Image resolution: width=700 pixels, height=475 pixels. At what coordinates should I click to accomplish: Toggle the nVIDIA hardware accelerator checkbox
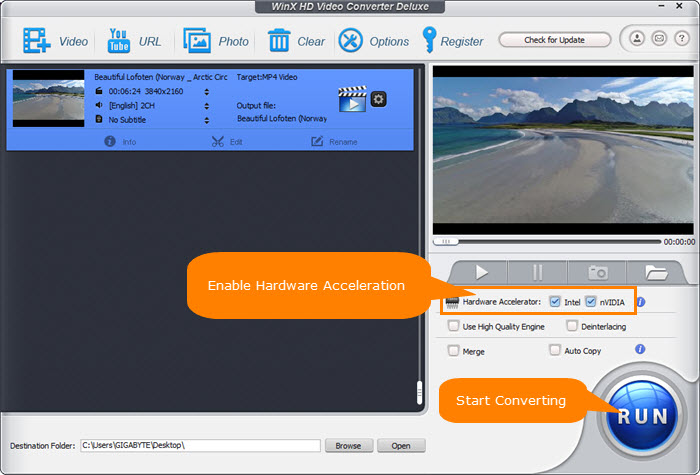(x=590, y=302)
